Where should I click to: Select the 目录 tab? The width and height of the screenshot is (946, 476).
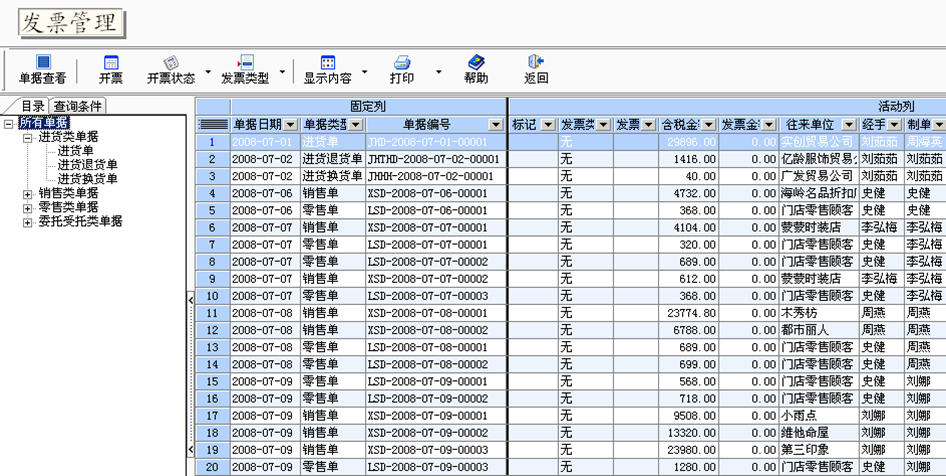pos(33,106)
